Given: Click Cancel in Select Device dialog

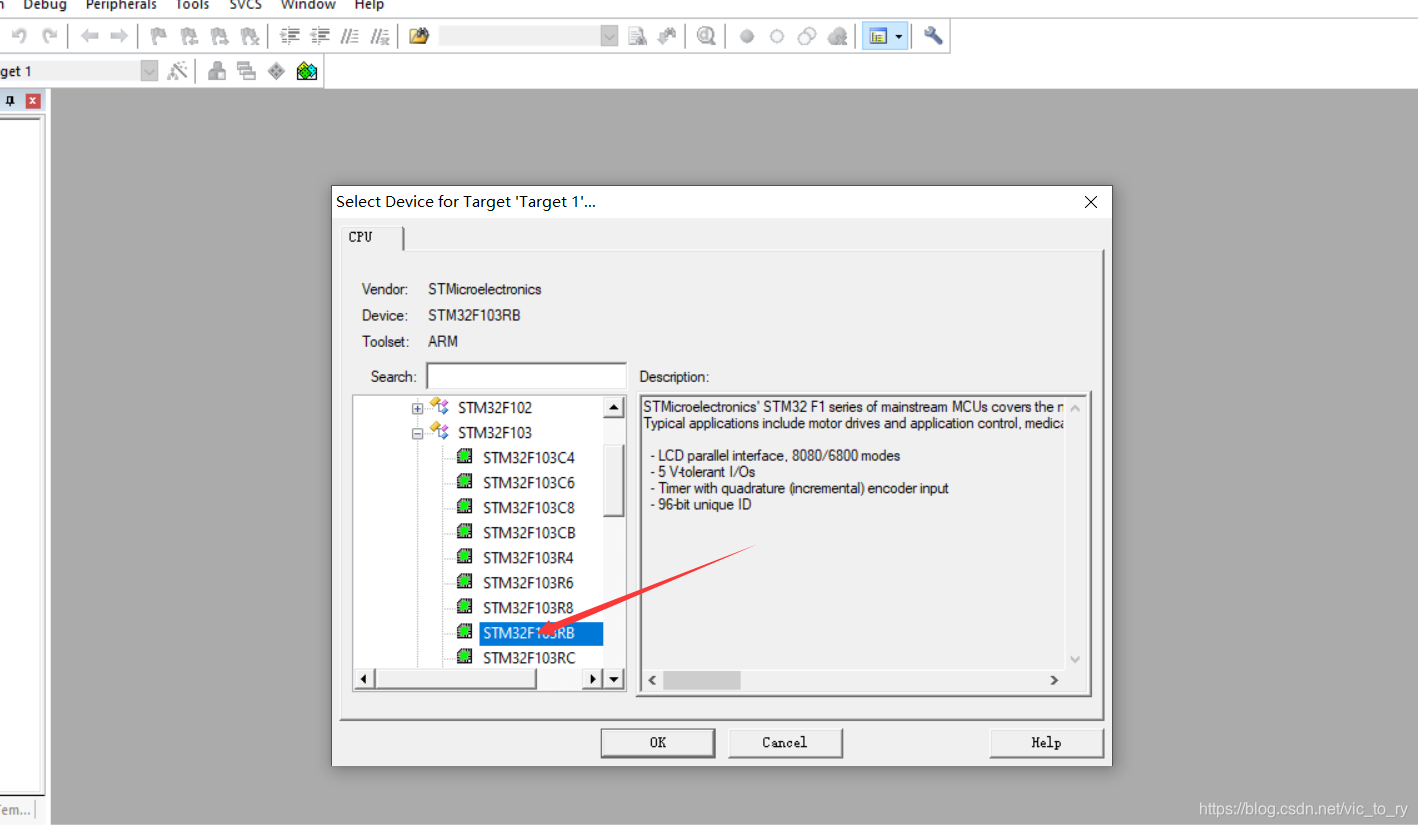Looking at the screenshot, I should pos(785,743).
